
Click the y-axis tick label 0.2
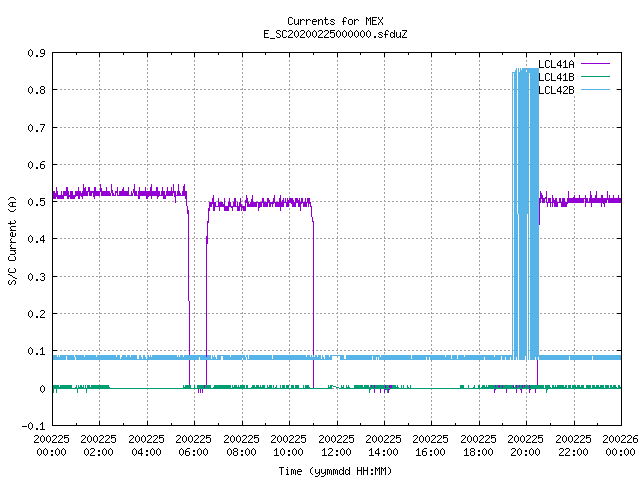36,314
